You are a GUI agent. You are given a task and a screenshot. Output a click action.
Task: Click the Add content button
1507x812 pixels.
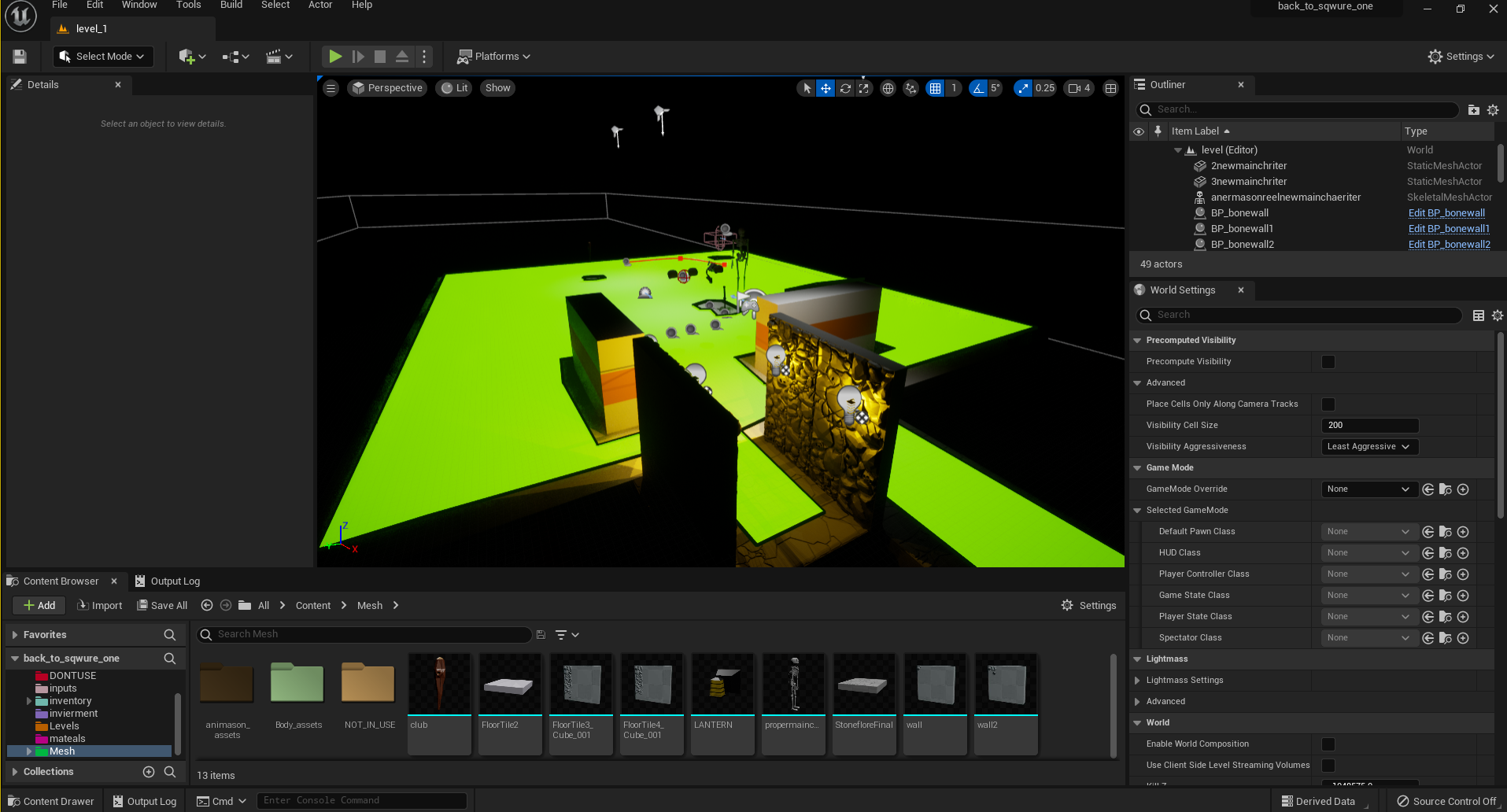click(x=39, y=605)
